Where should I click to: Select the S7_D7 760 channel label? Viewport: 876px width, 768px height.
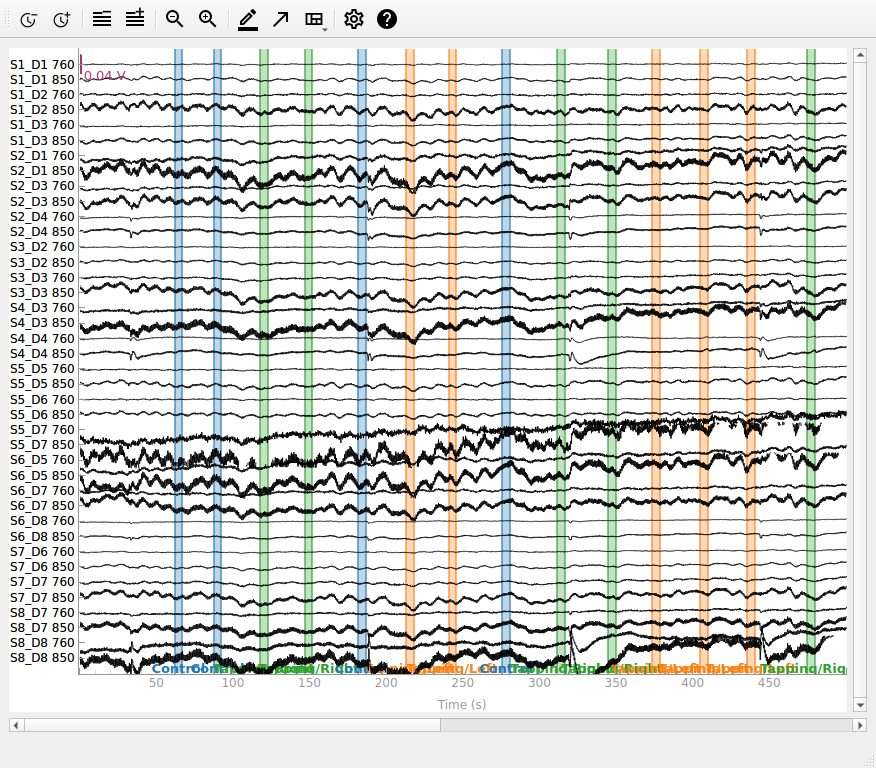coord(42,581)
